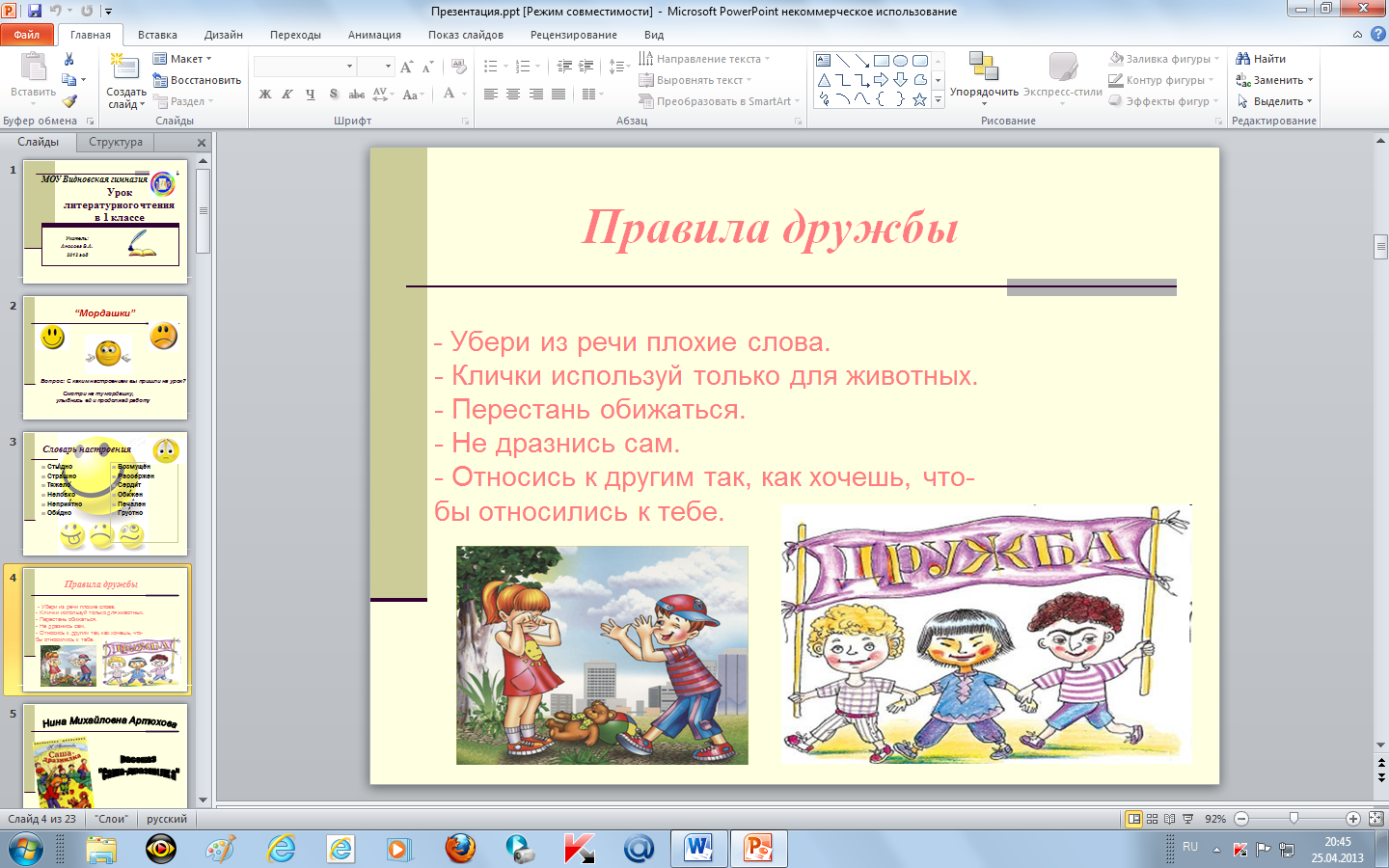
Task: Switch to the Вставка ribbon tab
Action: coord(157,35)
